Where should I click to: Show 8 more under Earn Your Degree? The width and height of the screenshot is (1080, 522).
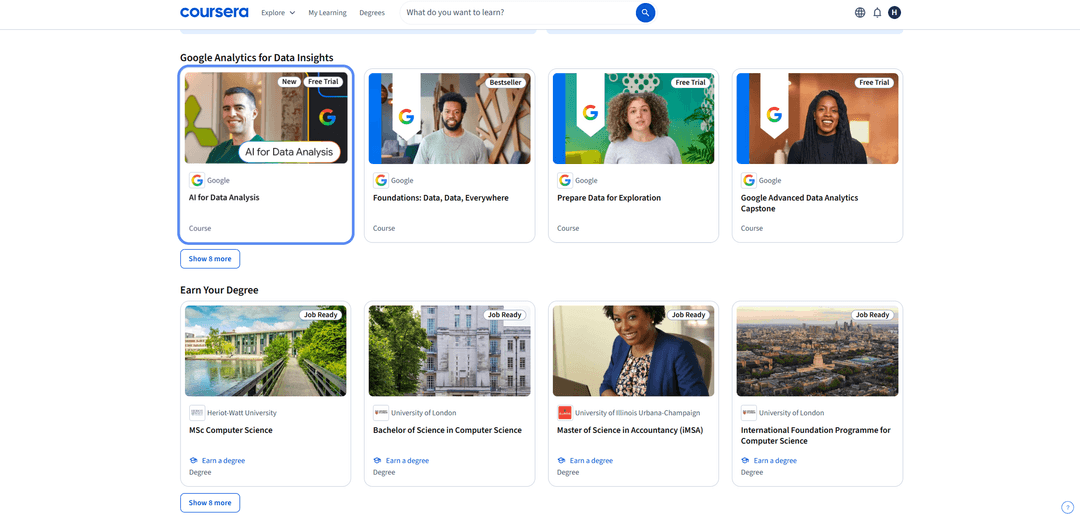210,503
